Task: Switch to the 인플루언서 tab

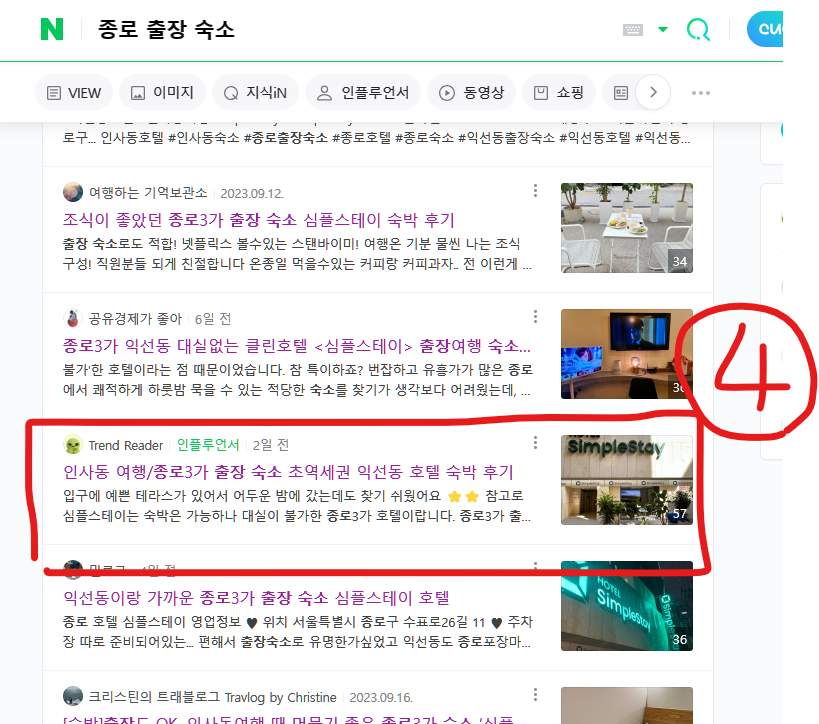Action: [363, 93]
